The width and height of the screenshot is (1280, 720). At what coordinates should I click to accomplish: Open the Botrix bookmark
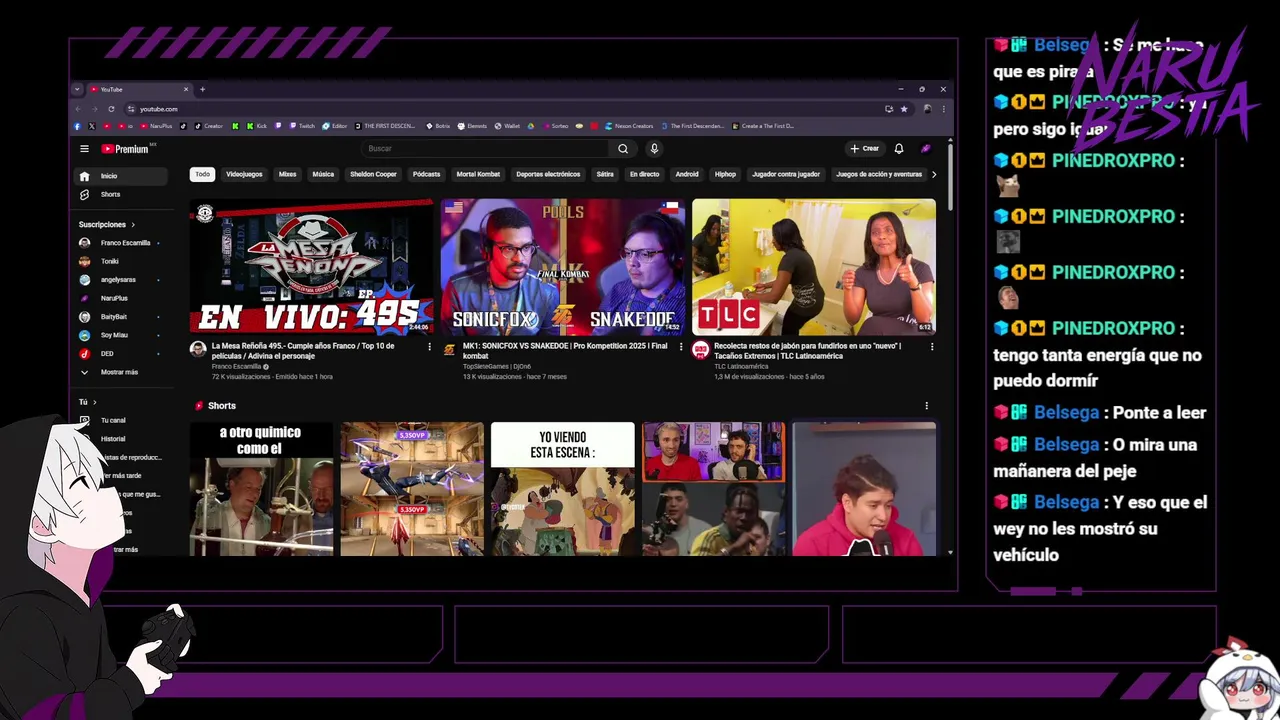pyautogui.click(x=436, y=126)
